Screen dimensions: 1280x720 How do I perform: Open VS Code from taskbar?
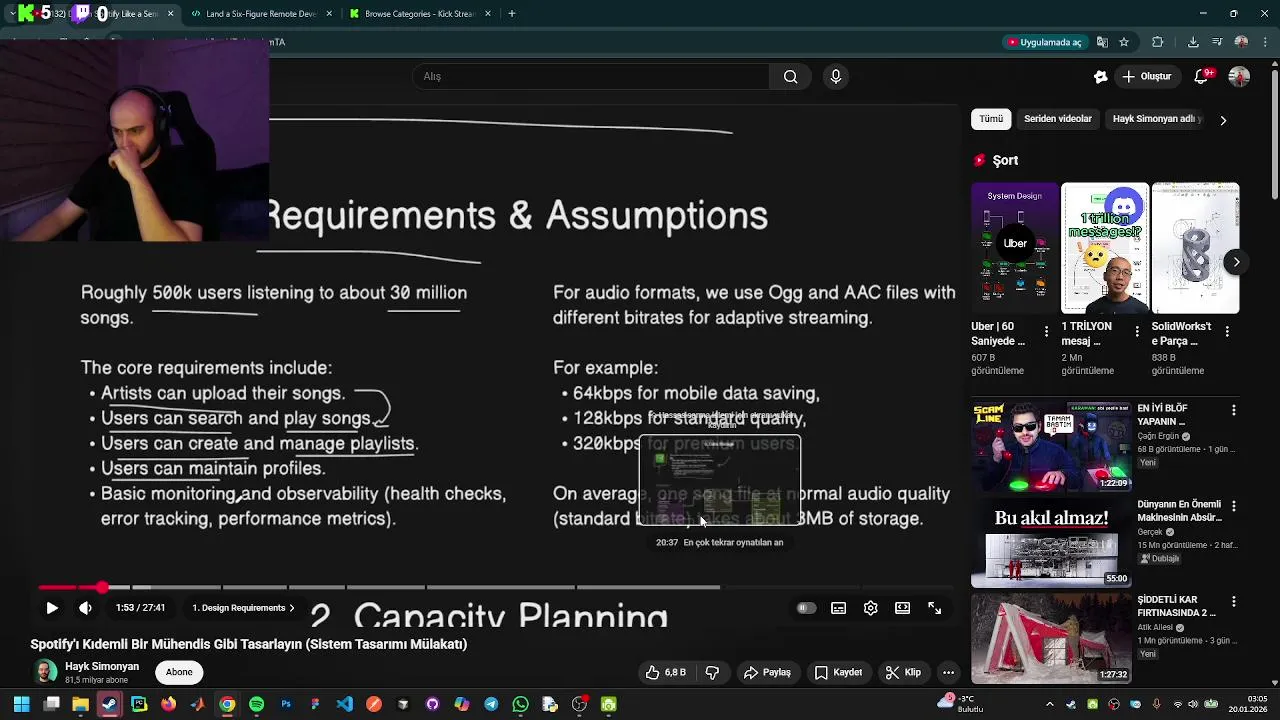345,704
